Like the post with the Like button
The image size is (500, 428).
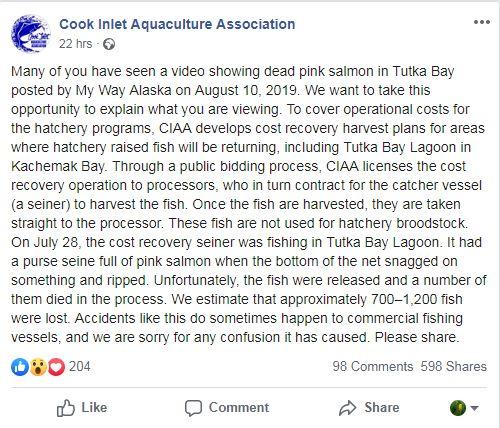pyautogui.click(x=82, y=408)
